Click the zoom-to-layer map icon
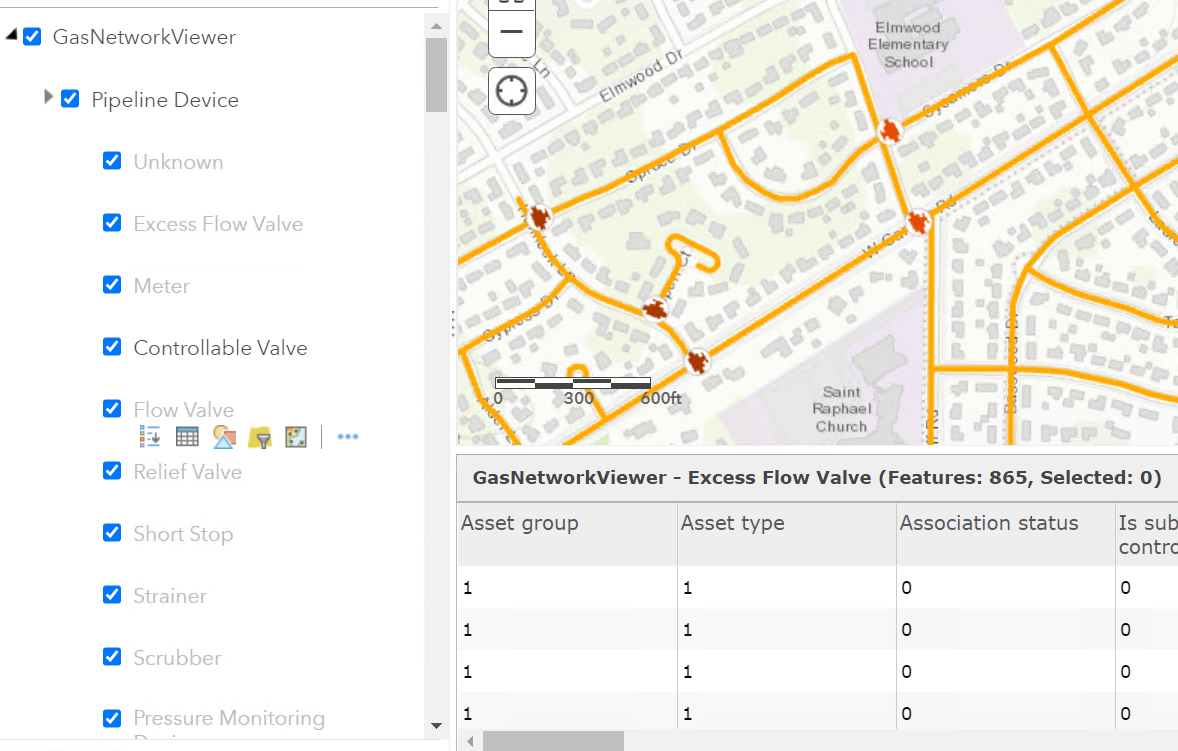Screen dimensions: 1178x751 pyautogui.click(x=296, y=437)
